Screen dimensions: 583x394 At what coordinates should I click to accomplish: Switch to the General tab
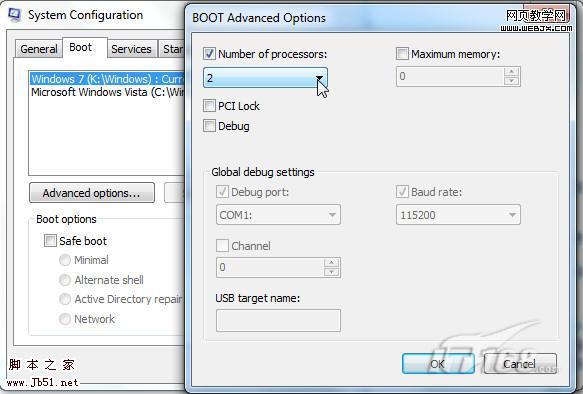click(39, 49)
